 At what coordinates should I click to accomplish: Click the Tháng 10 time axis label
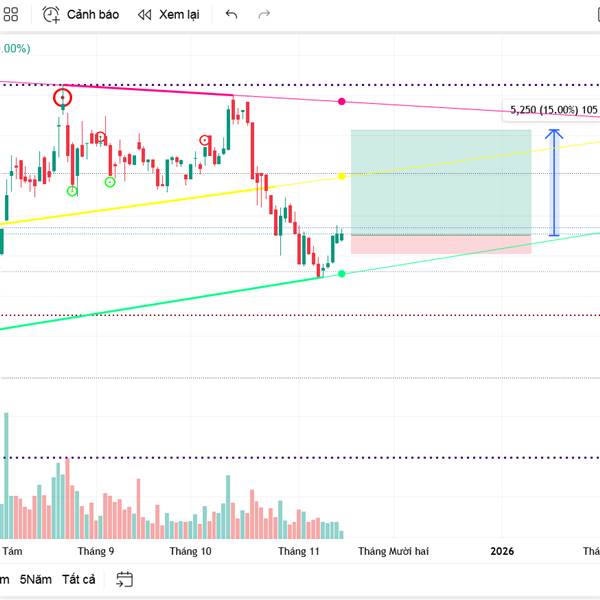click(x=190, y=551)
